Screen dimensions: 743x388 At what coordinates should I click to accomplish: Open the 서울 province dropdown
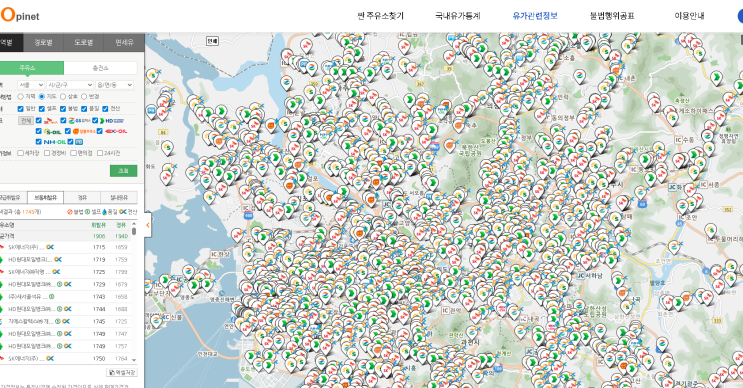click(31, 85)
